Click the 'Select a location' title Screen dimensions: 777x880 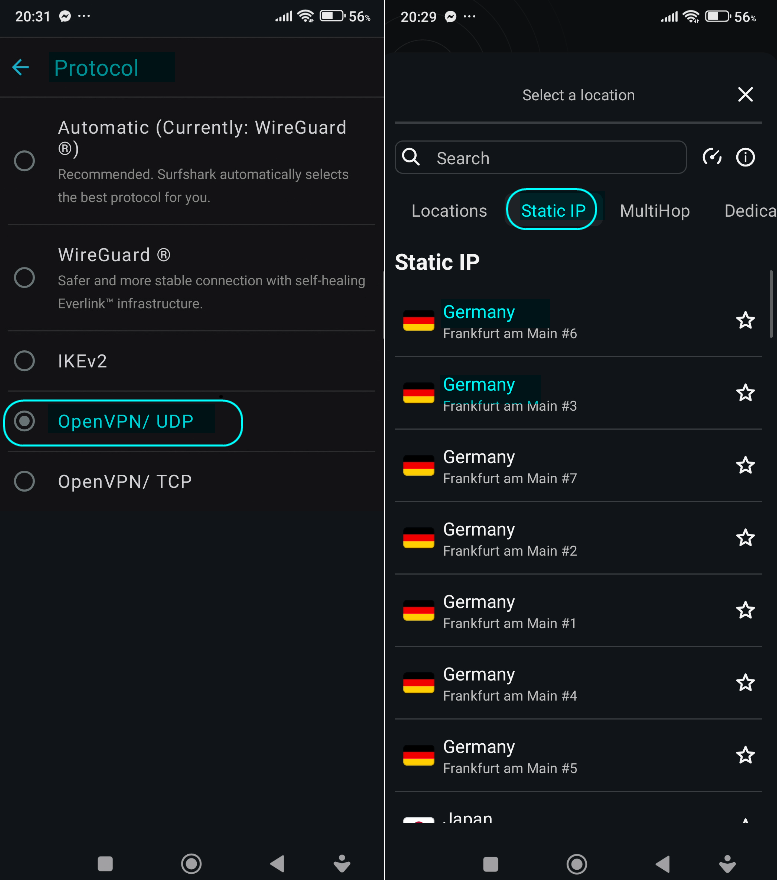click(x=578, y=95)
